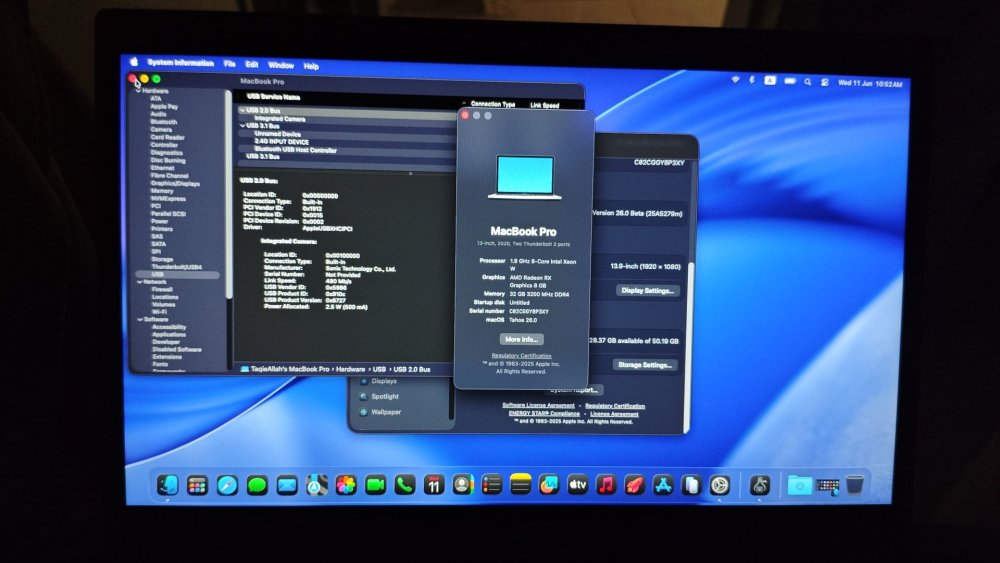Image resolution: width=1000 pixels, height=563 pixels.
Task: Open the System Information menu
Action: (x=180, y=62)
